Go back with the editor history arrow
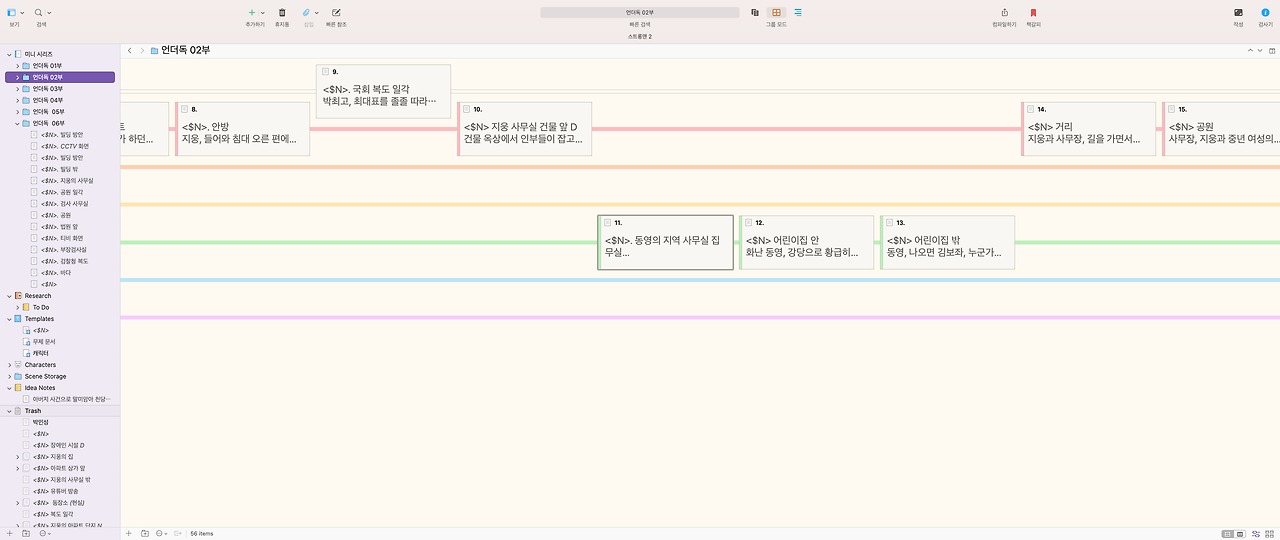This screenshot has width=1280, height=540. tap(129, 50)
